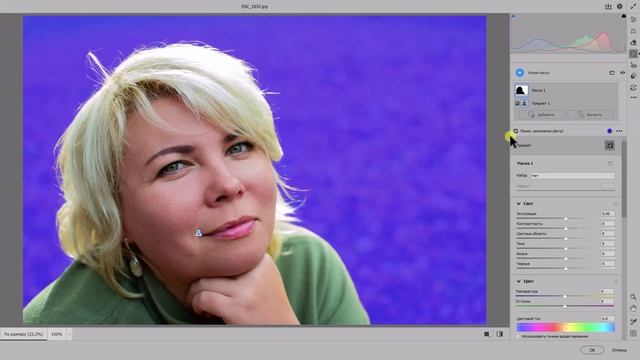Click the right panel vertical scrollbar
The image size is (640, 360).
(624, 180)
